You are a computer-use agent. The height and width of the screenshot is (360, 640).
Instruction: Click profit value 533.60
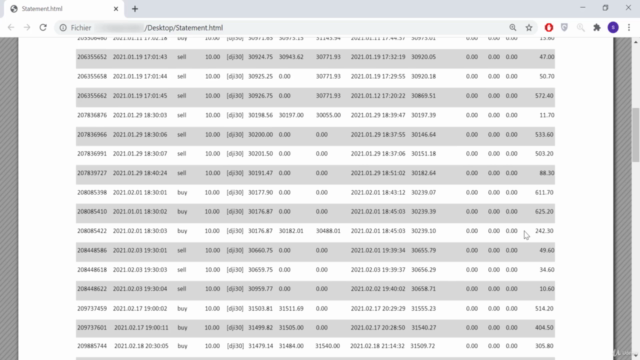[544, 134]
